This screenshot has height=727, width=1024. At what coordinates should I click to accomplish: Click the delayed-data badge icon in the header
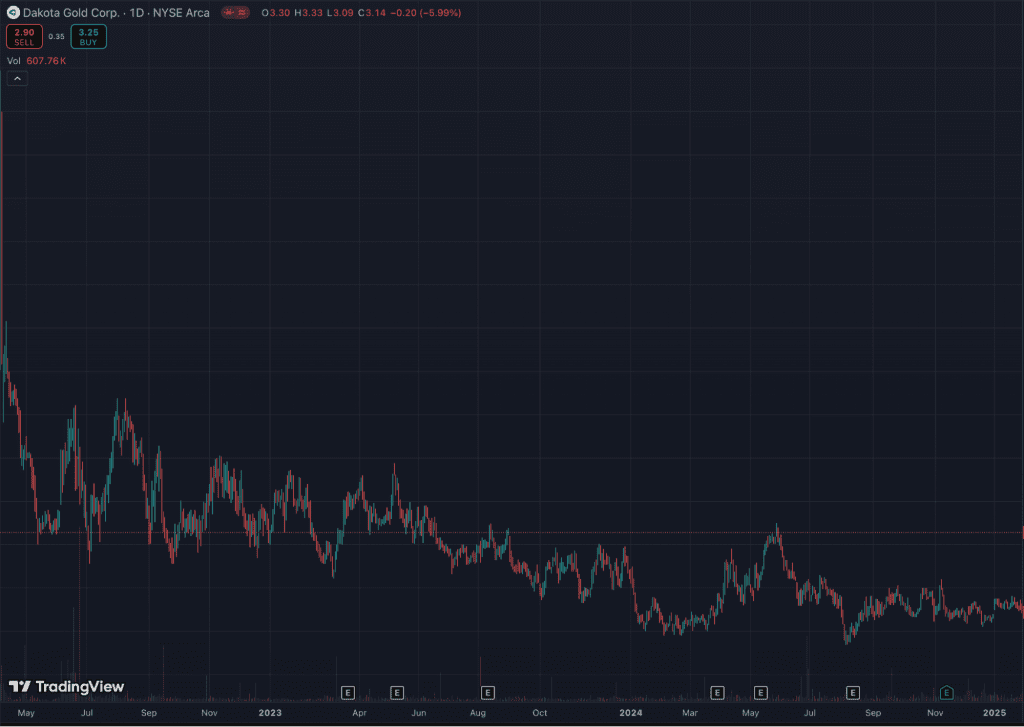[240, 12]
